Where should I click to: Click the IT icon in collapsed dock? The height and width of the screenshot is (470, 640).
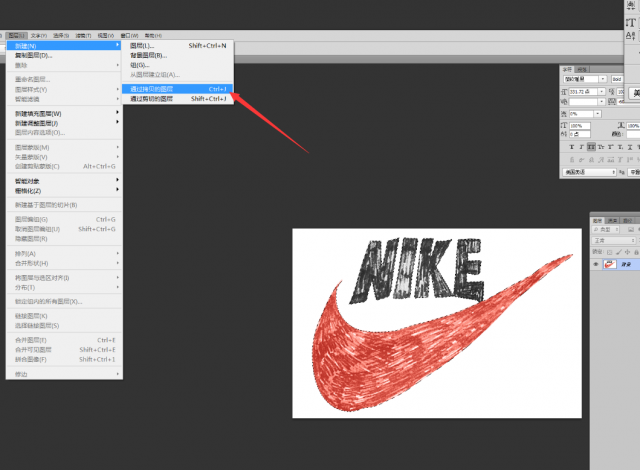(631, 22)
